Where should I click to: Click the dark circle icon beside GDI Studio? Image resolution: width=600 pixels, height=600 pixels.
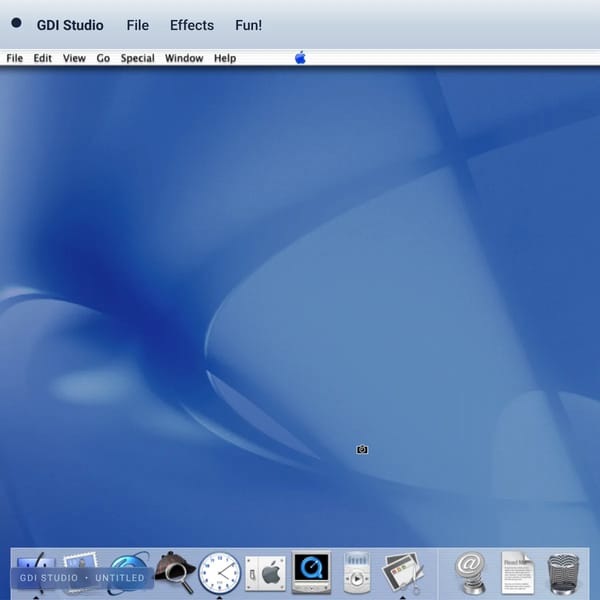(16, 23)
